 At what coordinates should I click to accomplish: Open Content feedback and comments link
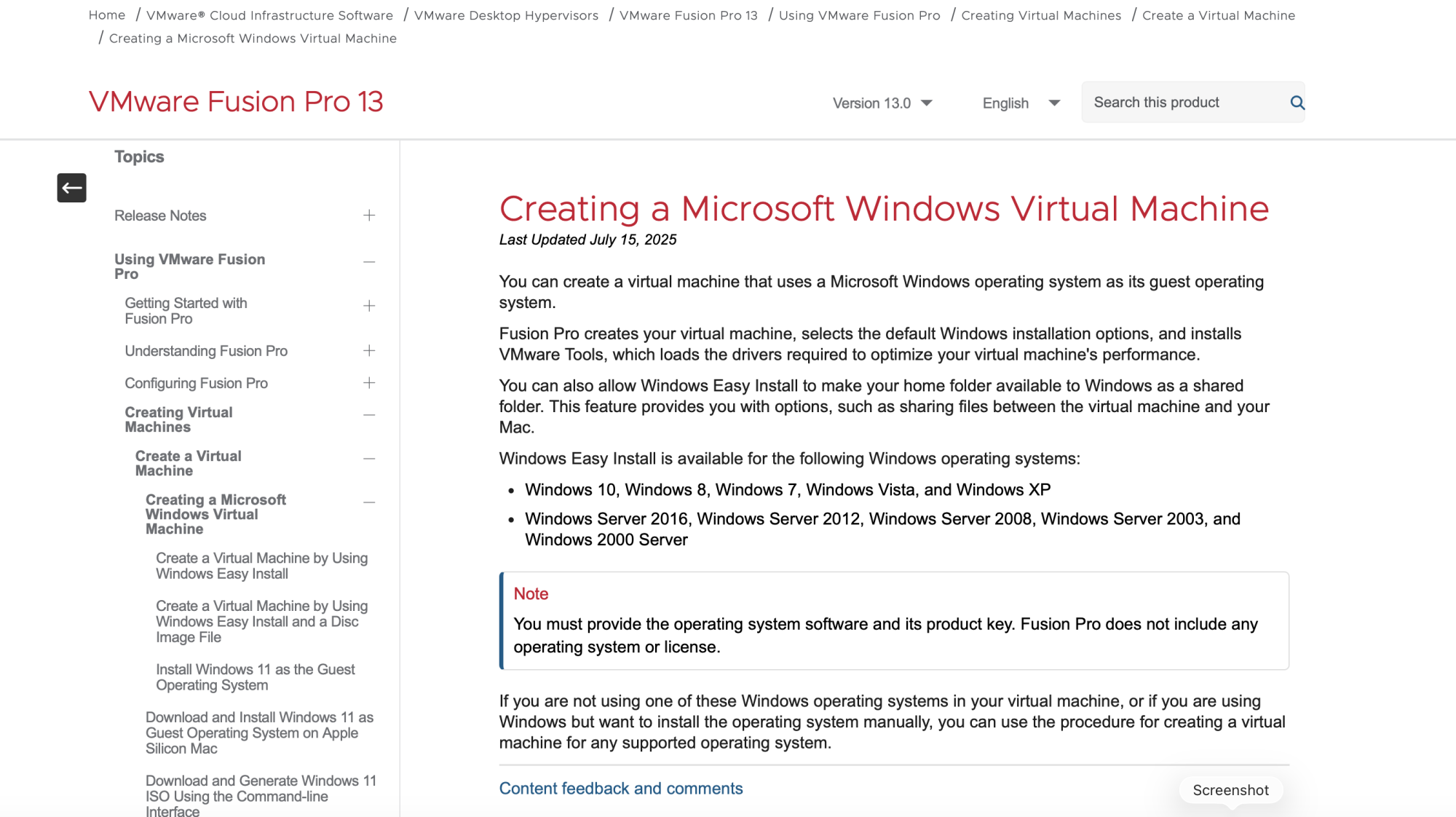[x=620, y=789]
